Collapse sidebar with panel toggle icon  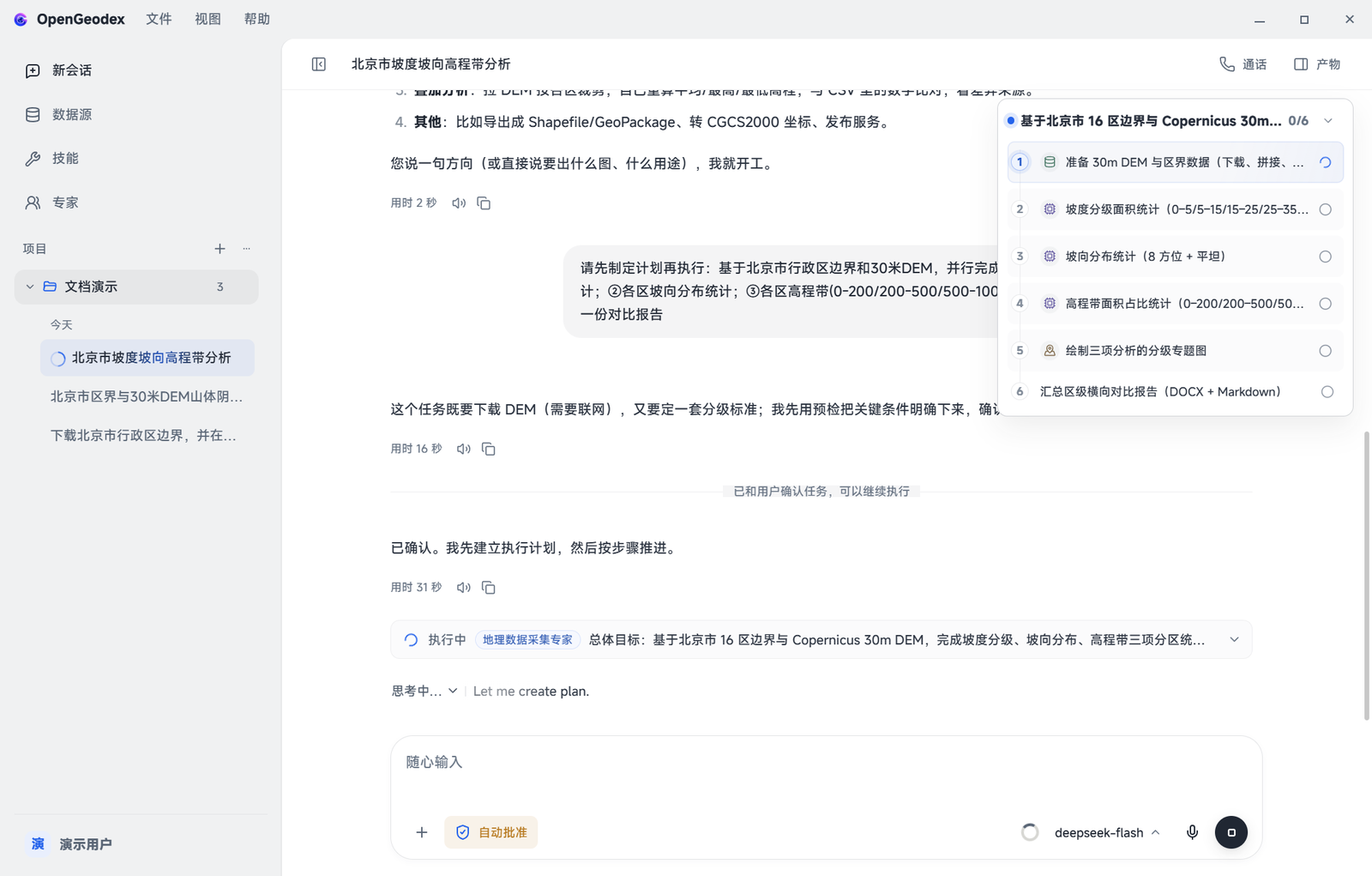pos(319,64)
